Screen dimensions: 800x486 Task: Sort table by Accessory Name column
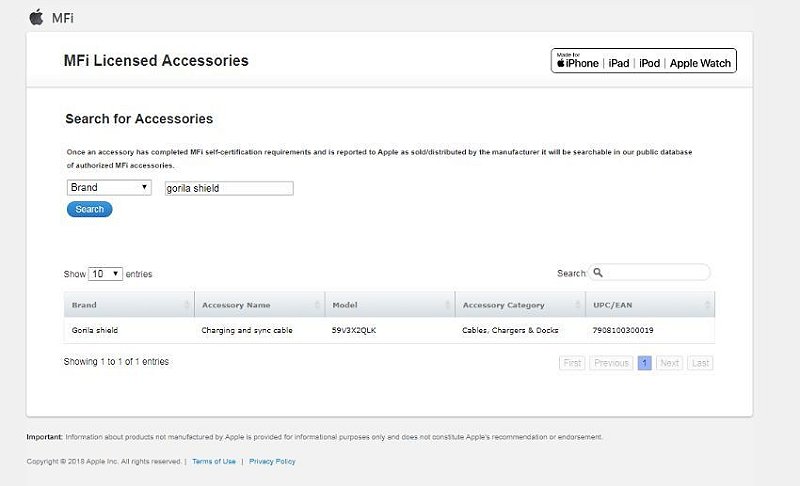coord(259,304)
